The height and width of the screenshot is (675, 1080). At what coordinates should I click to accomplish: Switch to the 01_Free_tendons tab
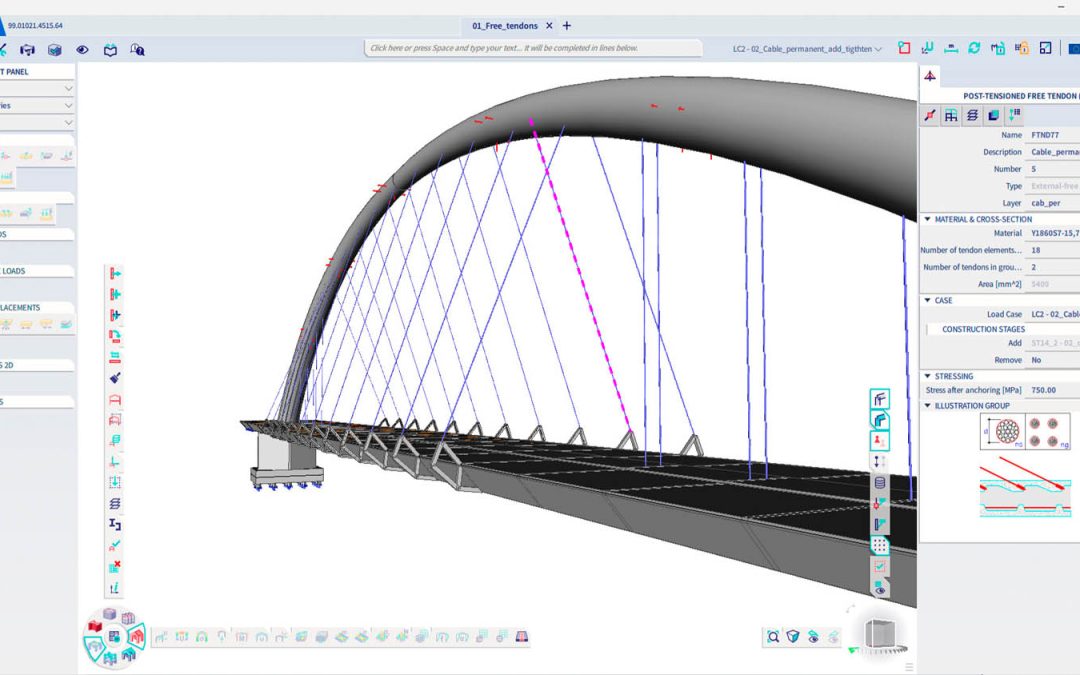point(505,26)
